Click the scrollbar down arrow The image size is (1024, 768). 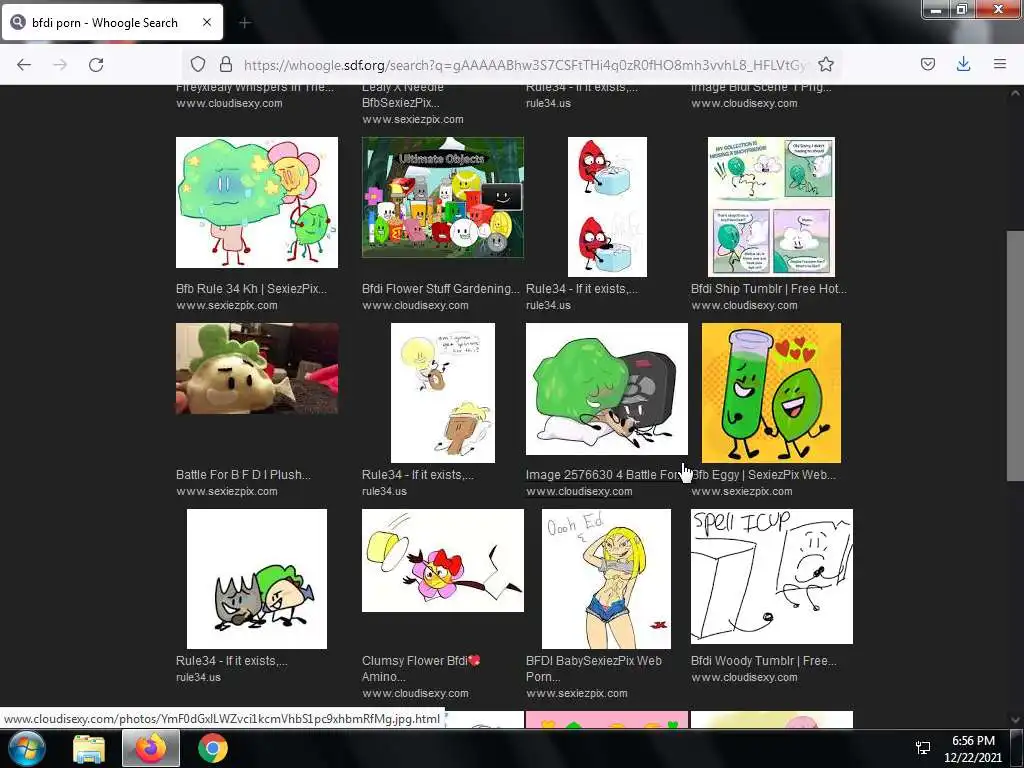point(1015,720)
